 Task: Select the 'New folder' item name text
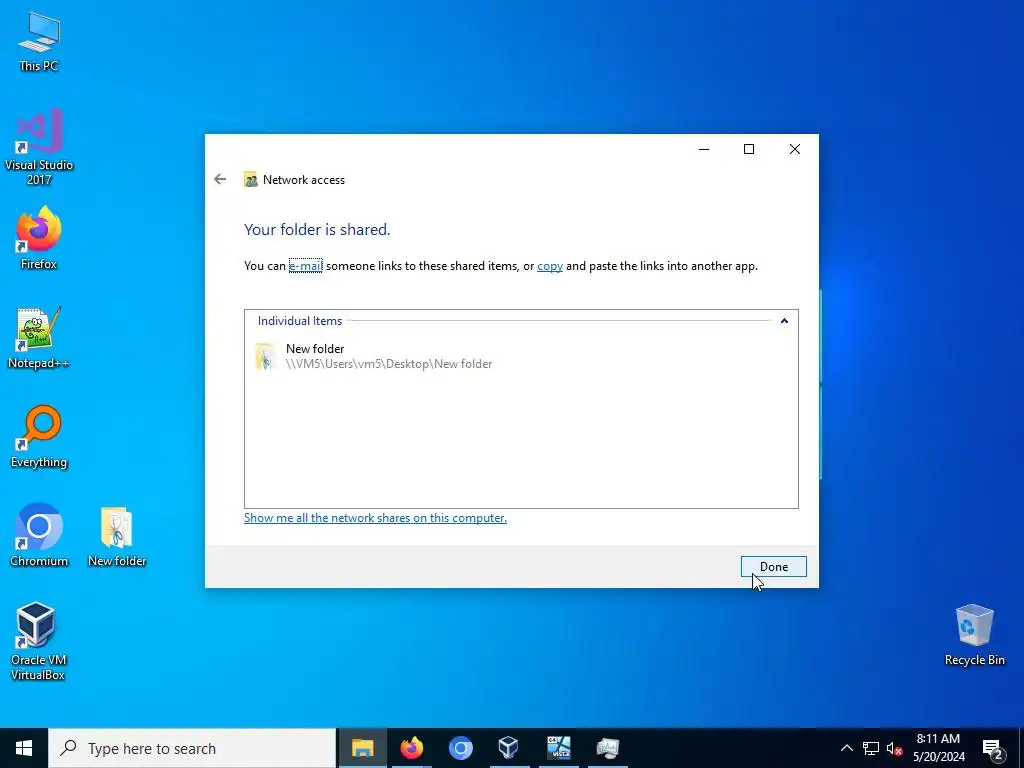315,349
